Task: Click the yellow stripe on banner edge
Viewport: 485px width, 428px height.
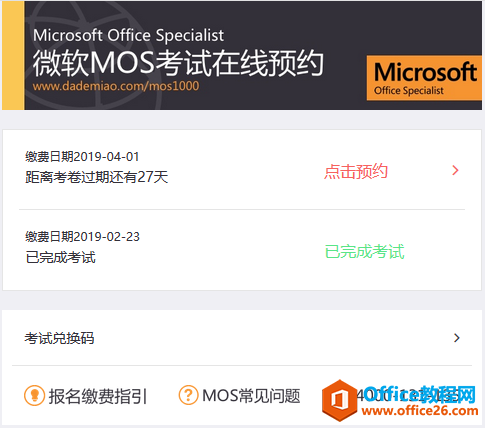Action: click(x=13, y=55)
